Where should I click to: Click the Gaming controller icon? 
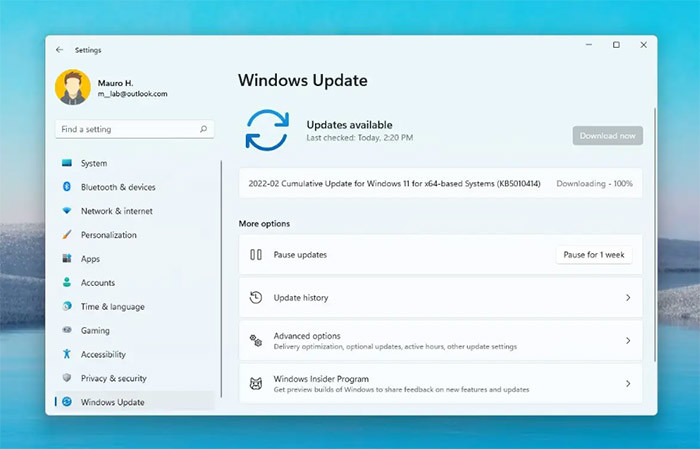click(67, 330)
